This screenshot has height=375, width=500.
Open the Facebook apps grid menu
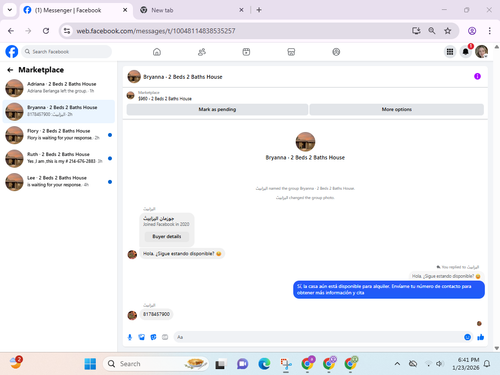tap(450, 52)
